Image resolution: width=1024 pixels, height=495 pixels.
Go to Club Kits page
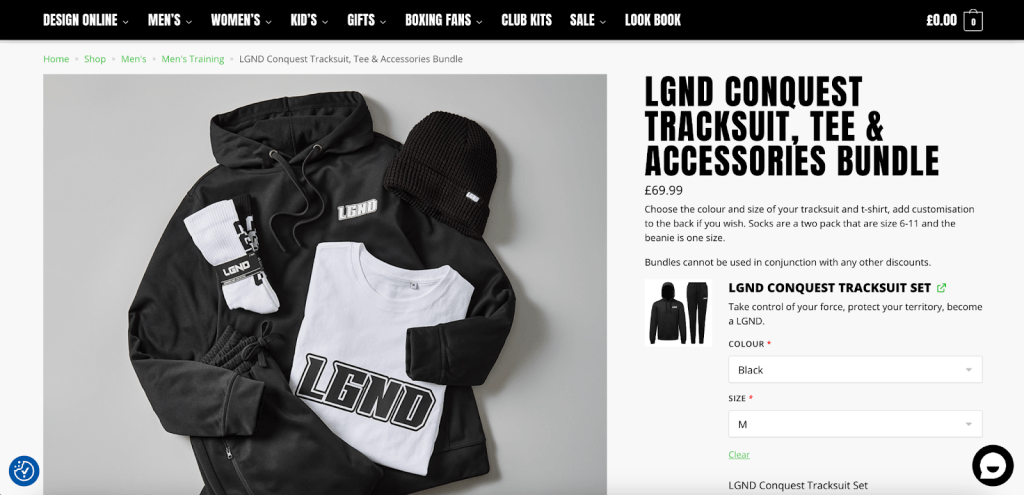(526, 20)
